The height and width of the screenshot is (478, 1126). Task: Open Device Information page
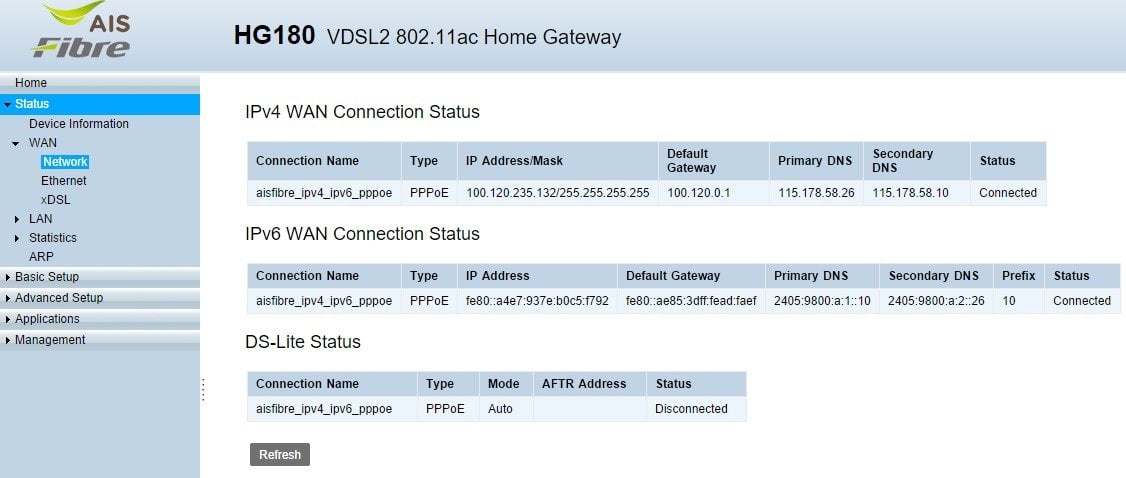click(79, 124)
